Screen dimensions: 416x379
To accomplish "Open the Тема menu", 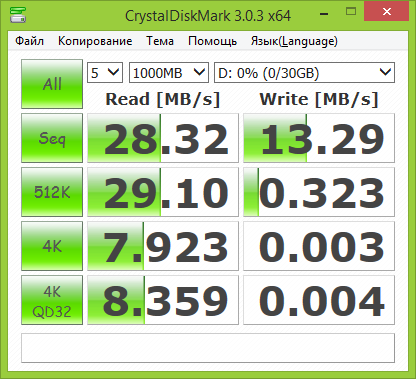I will click(x=160, y=41).
